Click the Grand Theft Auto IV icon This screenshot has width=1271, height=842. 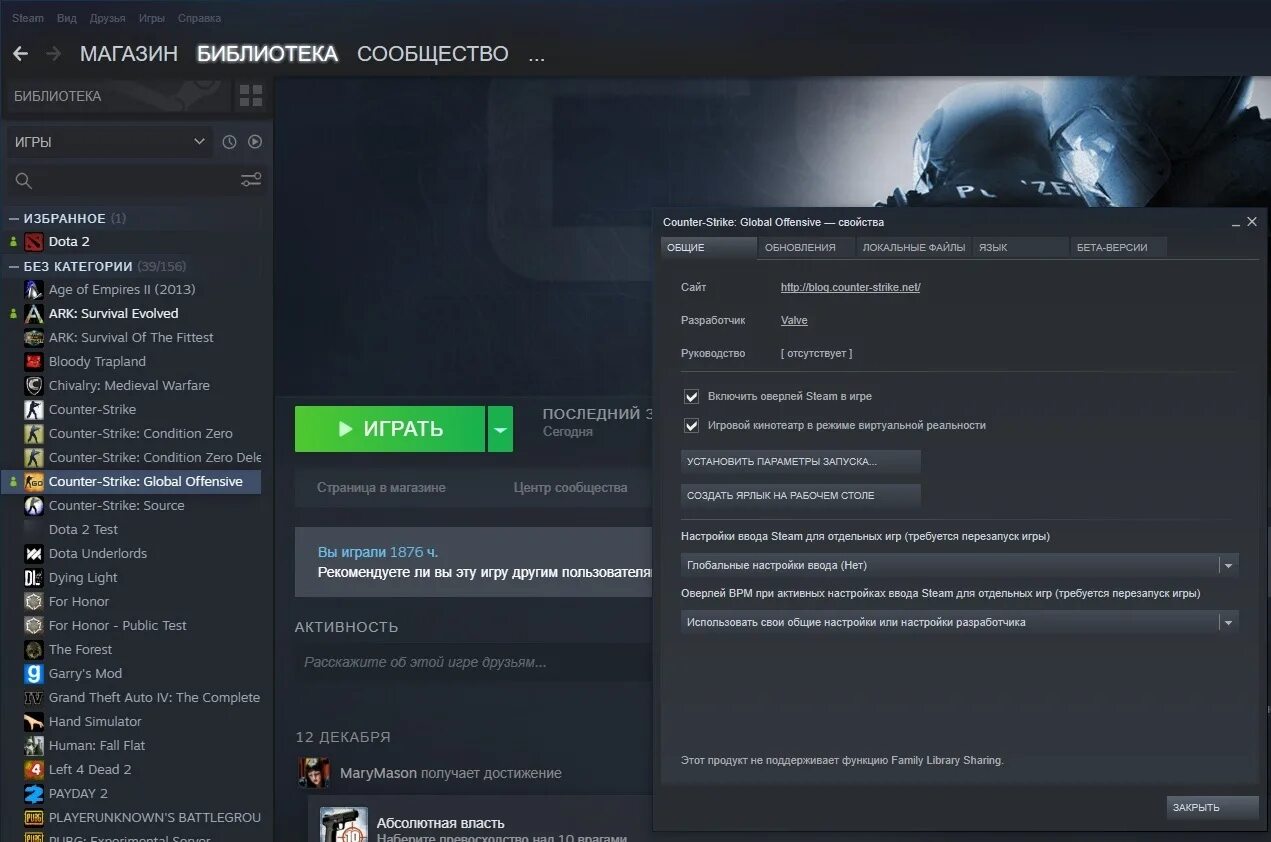[x=34, y=697]
